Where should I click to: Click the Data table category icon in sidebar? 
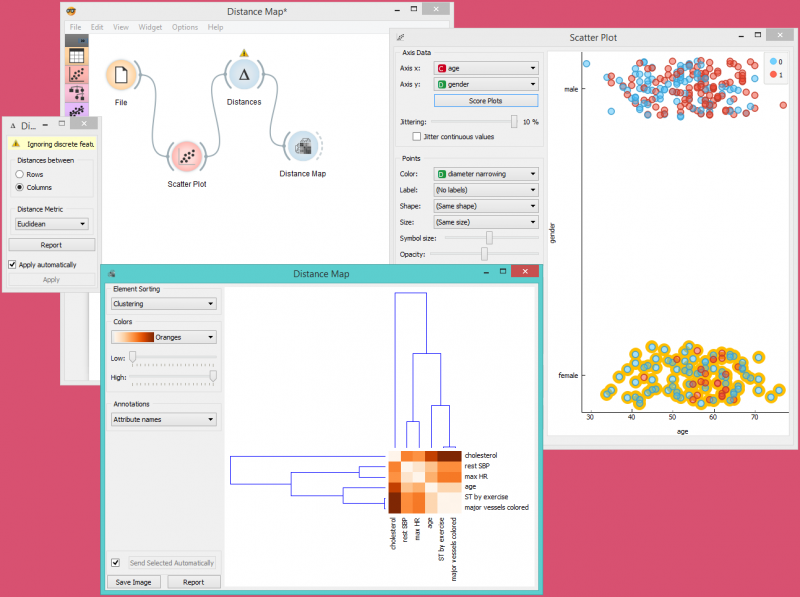point(76,55)
